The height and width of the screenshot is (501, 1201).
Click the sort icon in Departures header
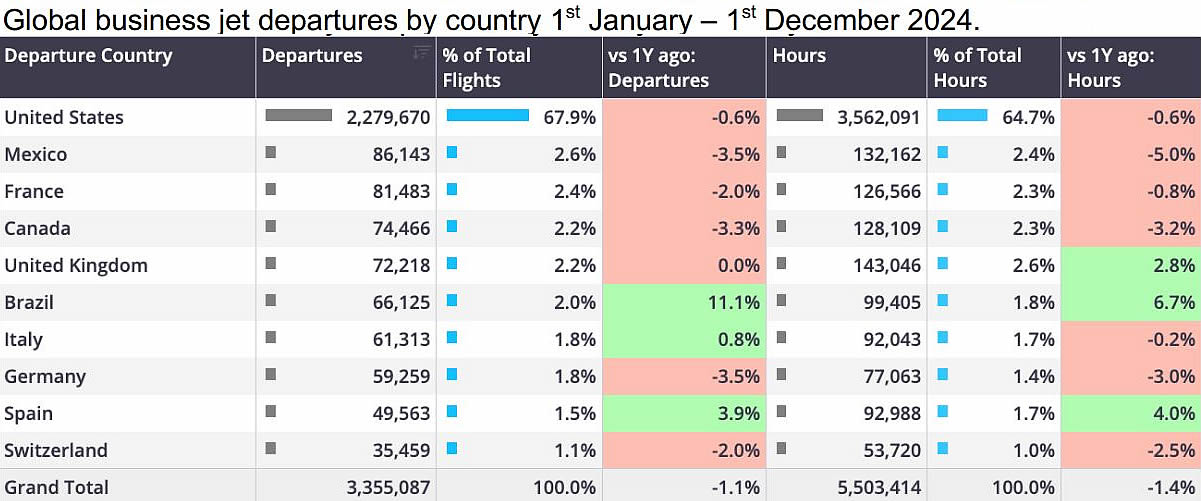pyautogui.click(x=421, y=53)
